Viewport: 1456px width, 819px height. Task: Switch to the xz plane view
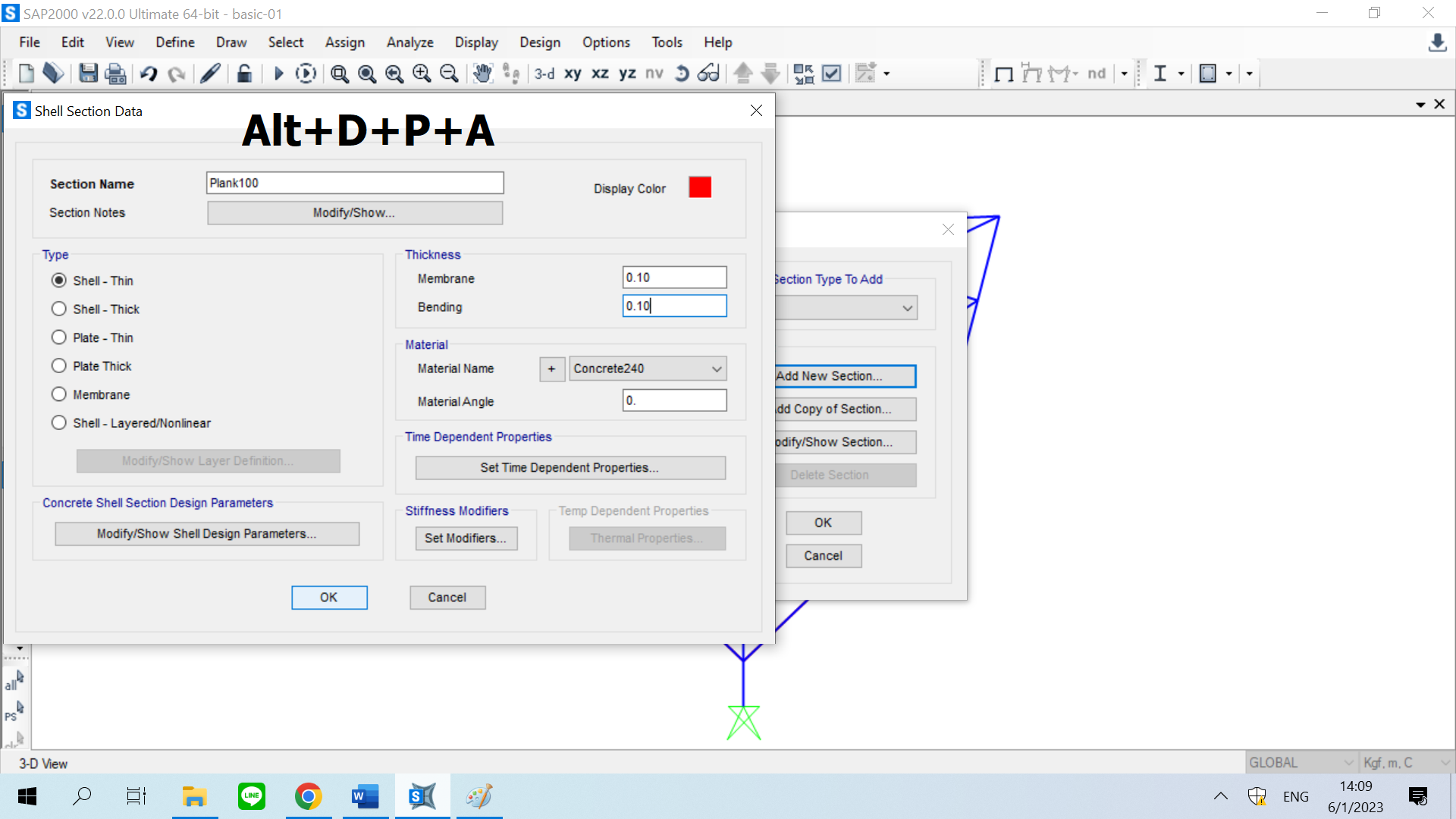click(600, 74)
